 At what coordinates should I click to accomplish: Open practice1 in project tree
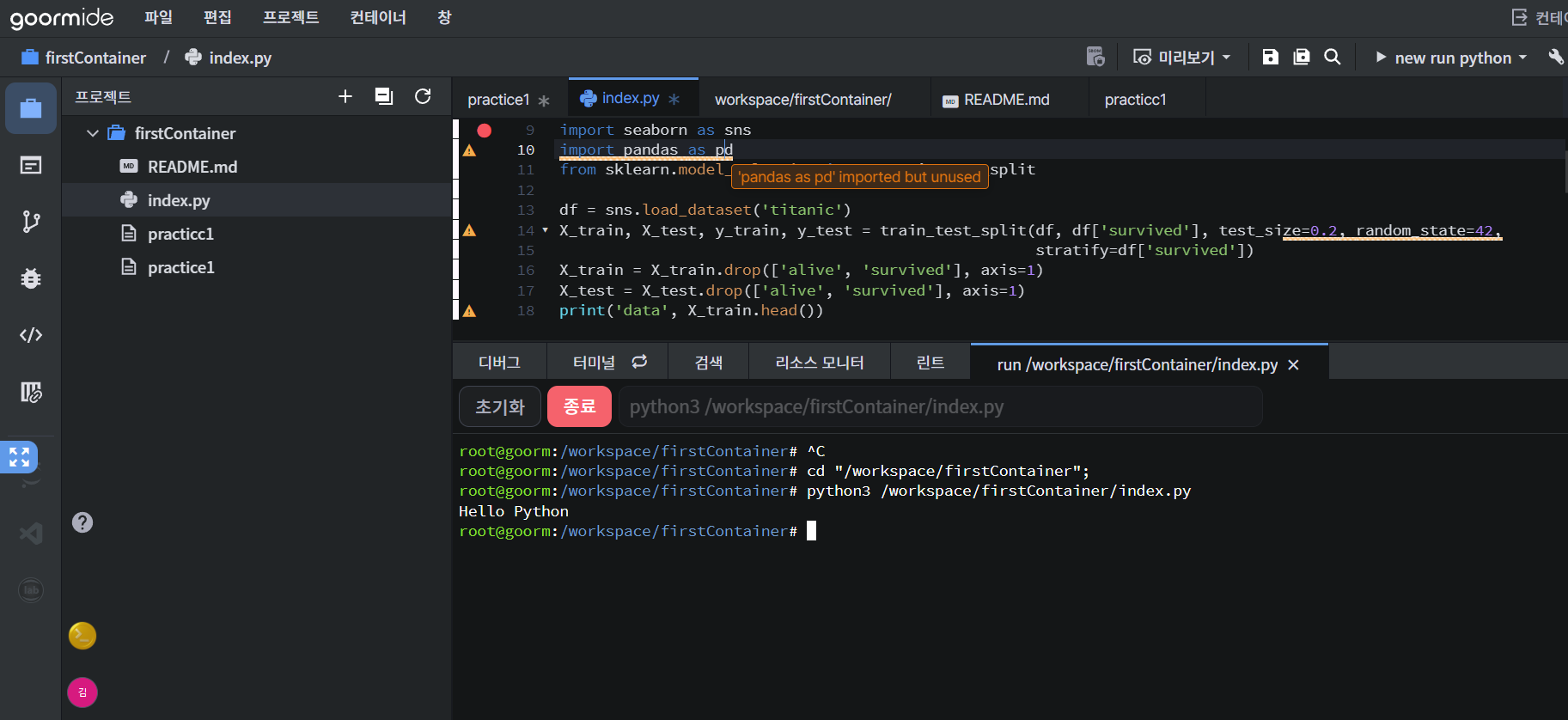[256, 267]
